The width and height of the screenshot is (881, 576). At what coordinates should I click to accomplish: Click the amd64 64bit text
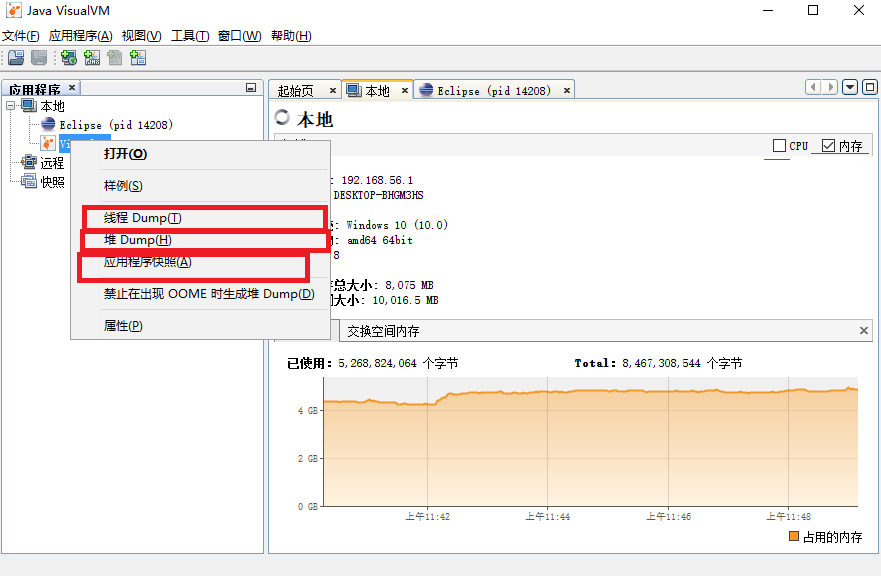click(x=380, y=240)
